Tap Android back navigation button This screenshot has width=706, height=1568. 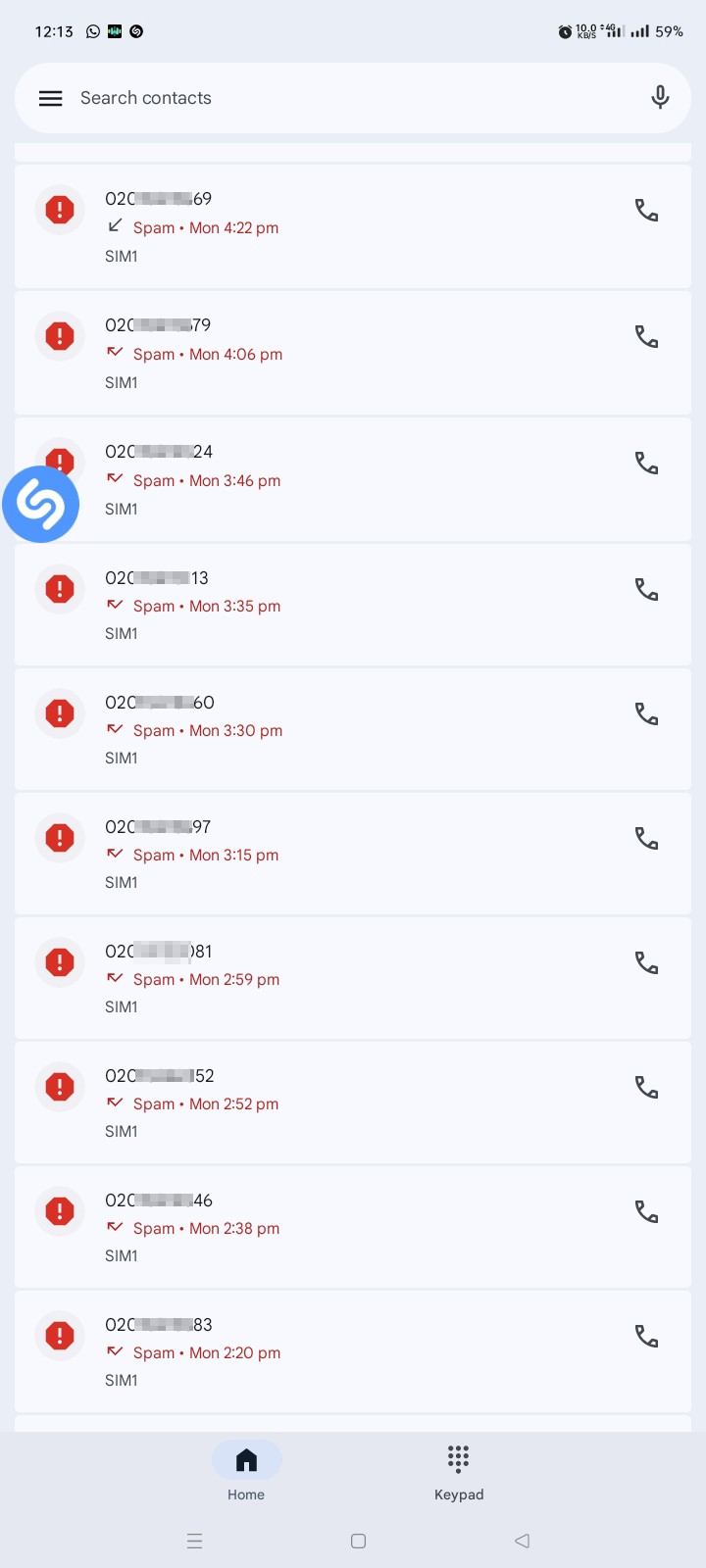pyautogui.click(x=522, y=1541)
